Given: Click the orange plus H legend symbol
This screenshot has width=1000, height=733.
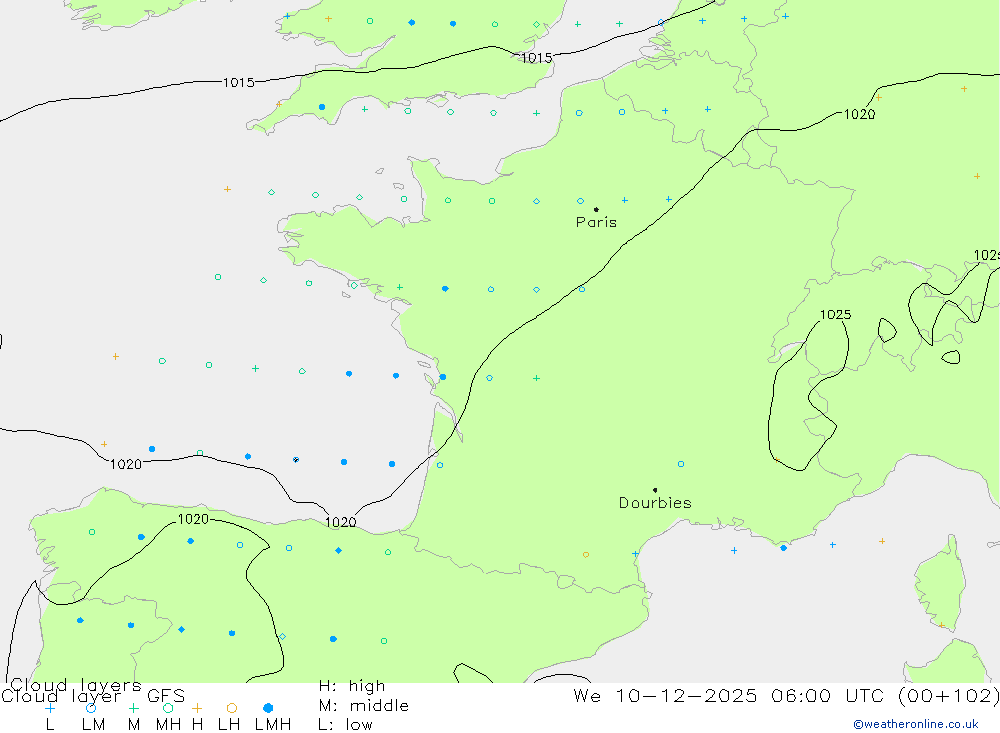Looking at the screenshot, I should (197, 708).
